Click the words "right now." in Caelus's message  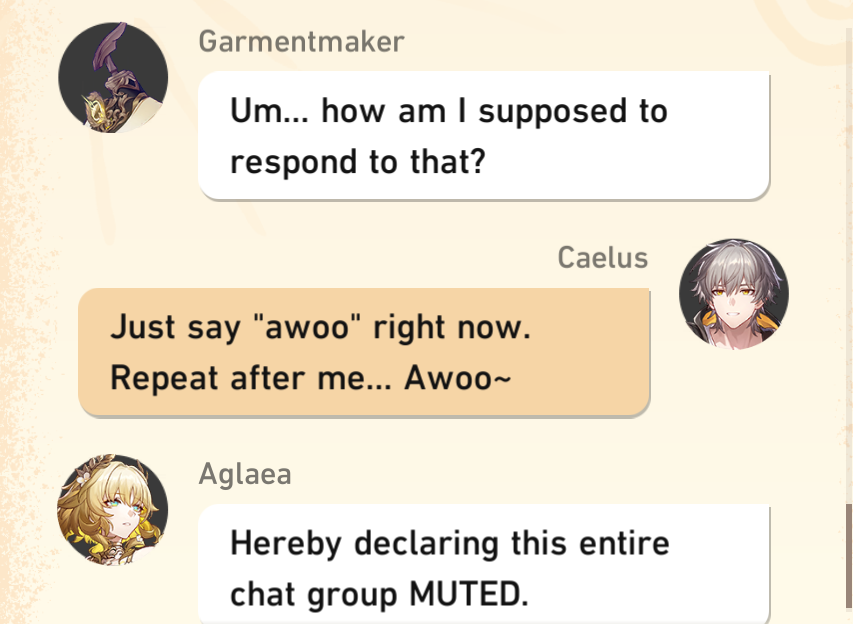(x=452, y=328)
